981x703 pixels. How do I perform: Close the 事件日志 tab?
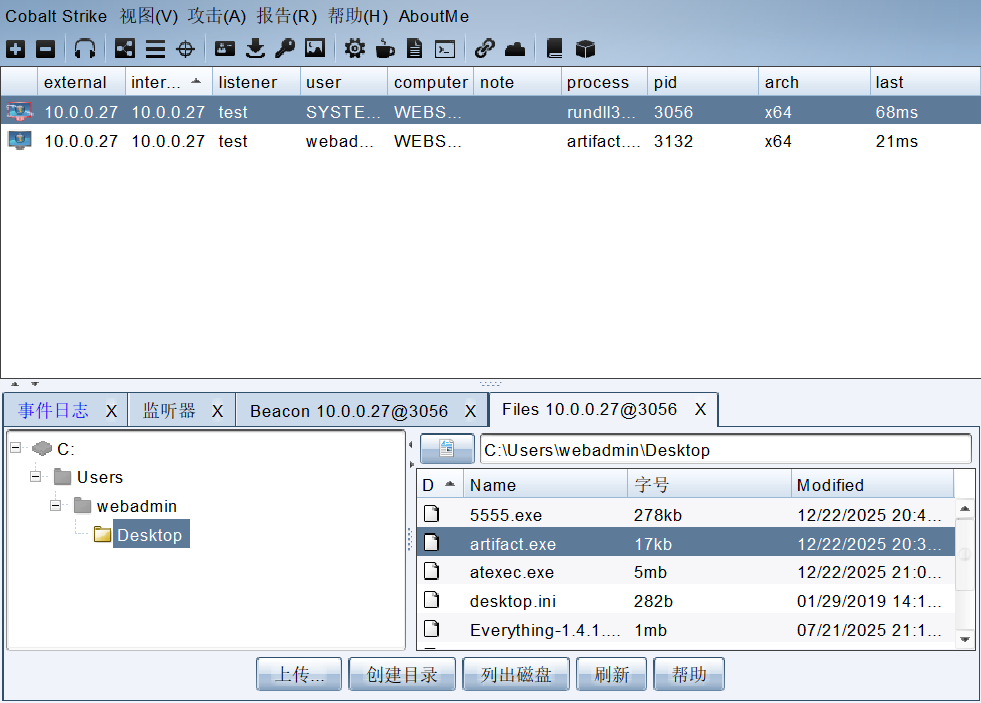111,411
